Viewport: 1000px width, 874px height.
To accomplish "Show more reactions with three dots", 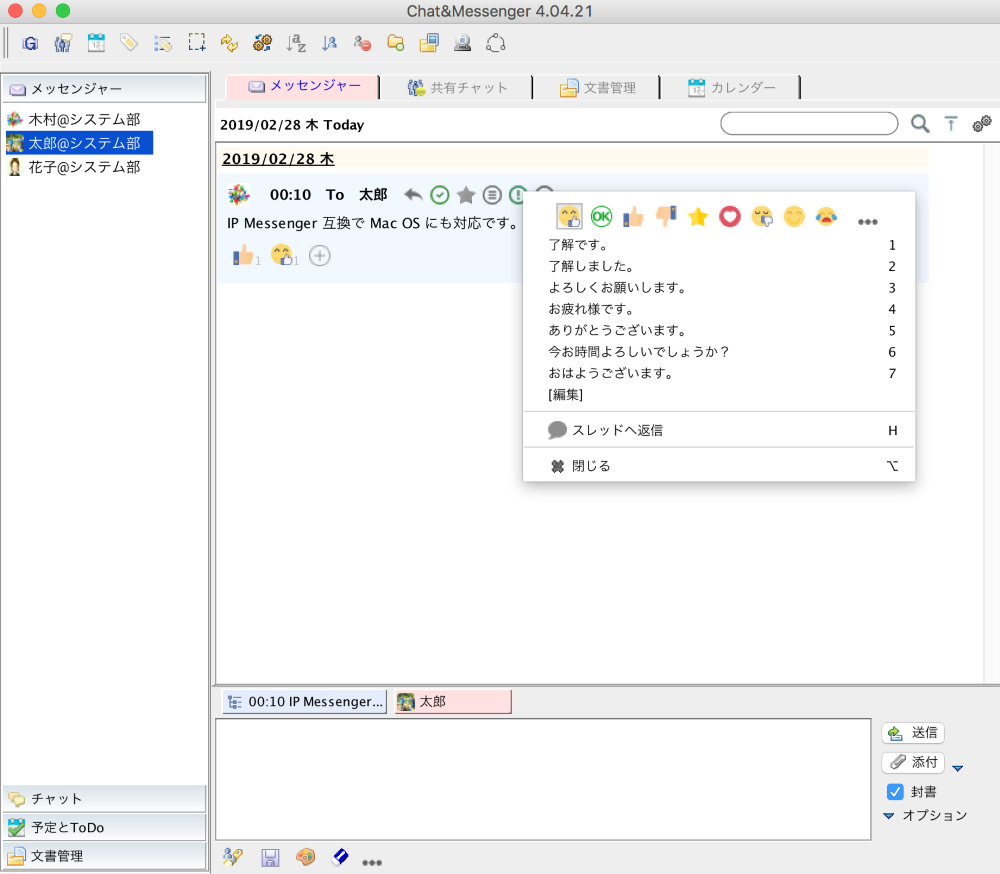I will pos(867,222).
